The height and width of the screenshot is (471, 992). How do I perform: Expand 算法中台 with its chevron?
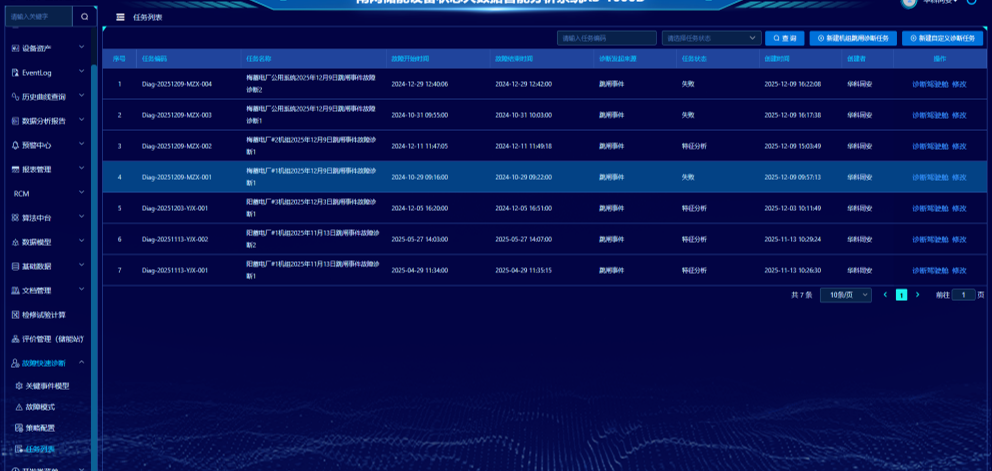(x=82, y=217)
